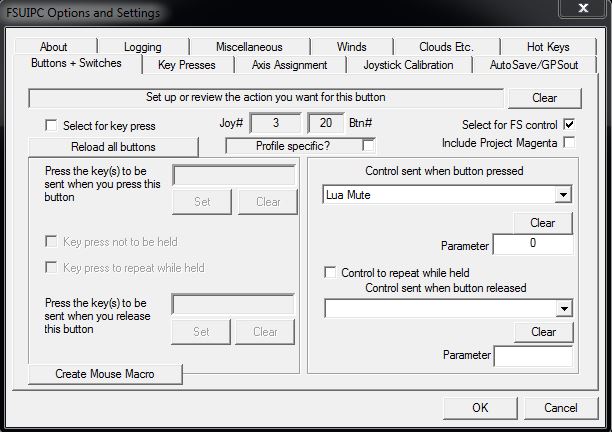
Task: Toggle the Select for FS control checkbox
Action: pyautogui.click(x=569, y=124)
